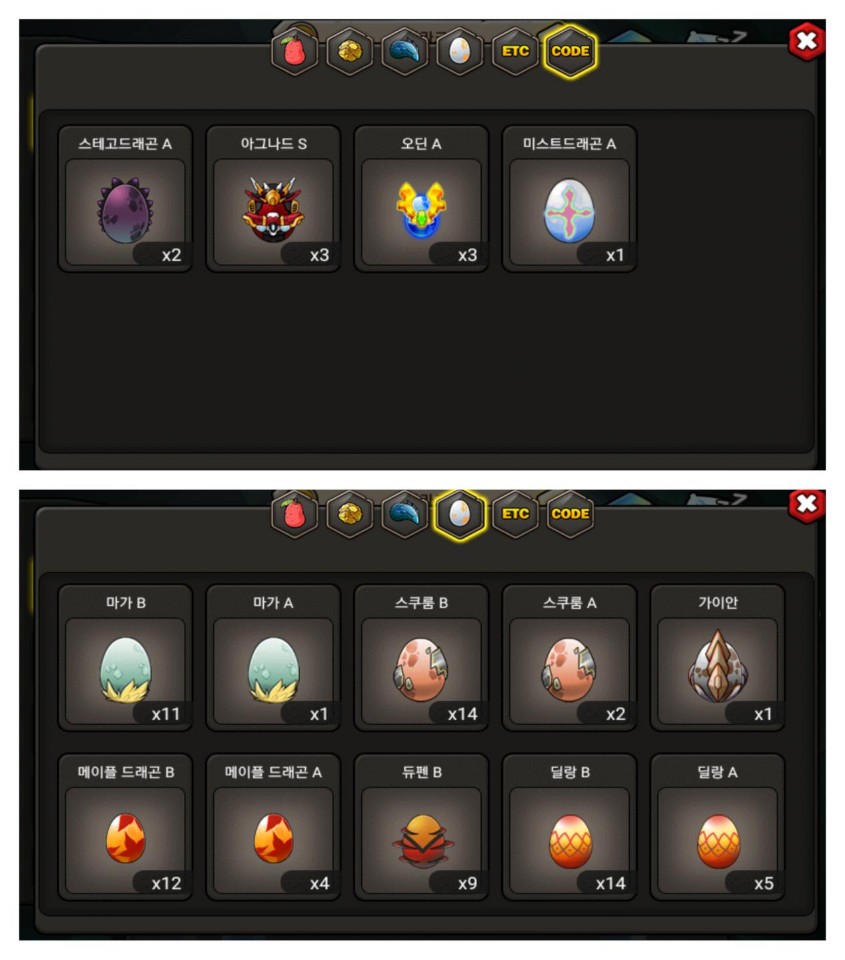Open the egg tab in upper panel
Screen dimensions: 845x960
coord(460,51)
